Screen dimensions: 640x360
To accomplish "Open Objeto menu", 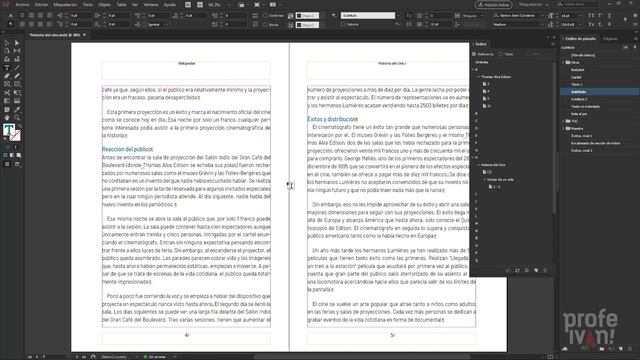I will (104, 4).
